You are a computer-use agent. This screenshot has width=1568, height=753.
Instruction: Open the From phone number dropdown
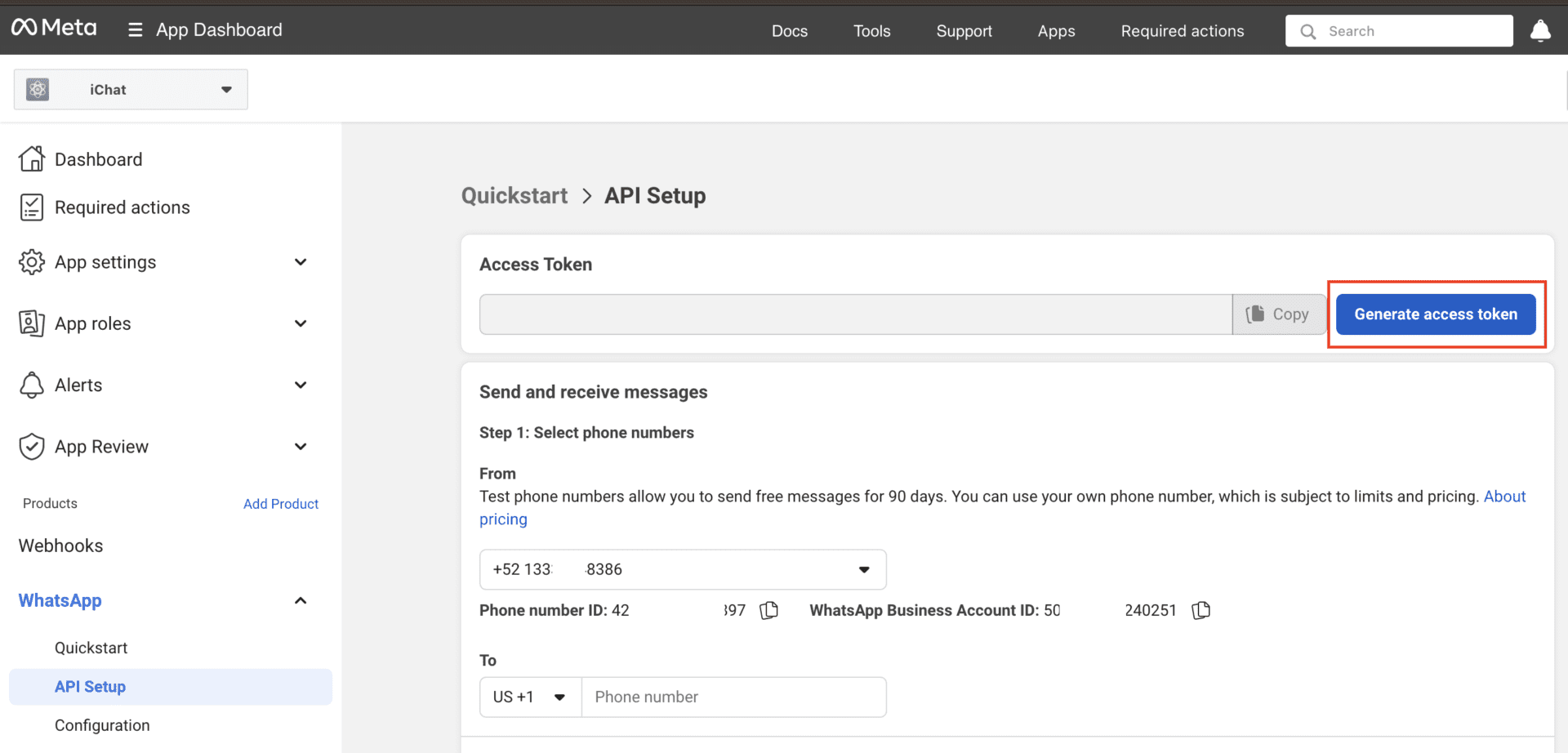click(x=863, y=570)
